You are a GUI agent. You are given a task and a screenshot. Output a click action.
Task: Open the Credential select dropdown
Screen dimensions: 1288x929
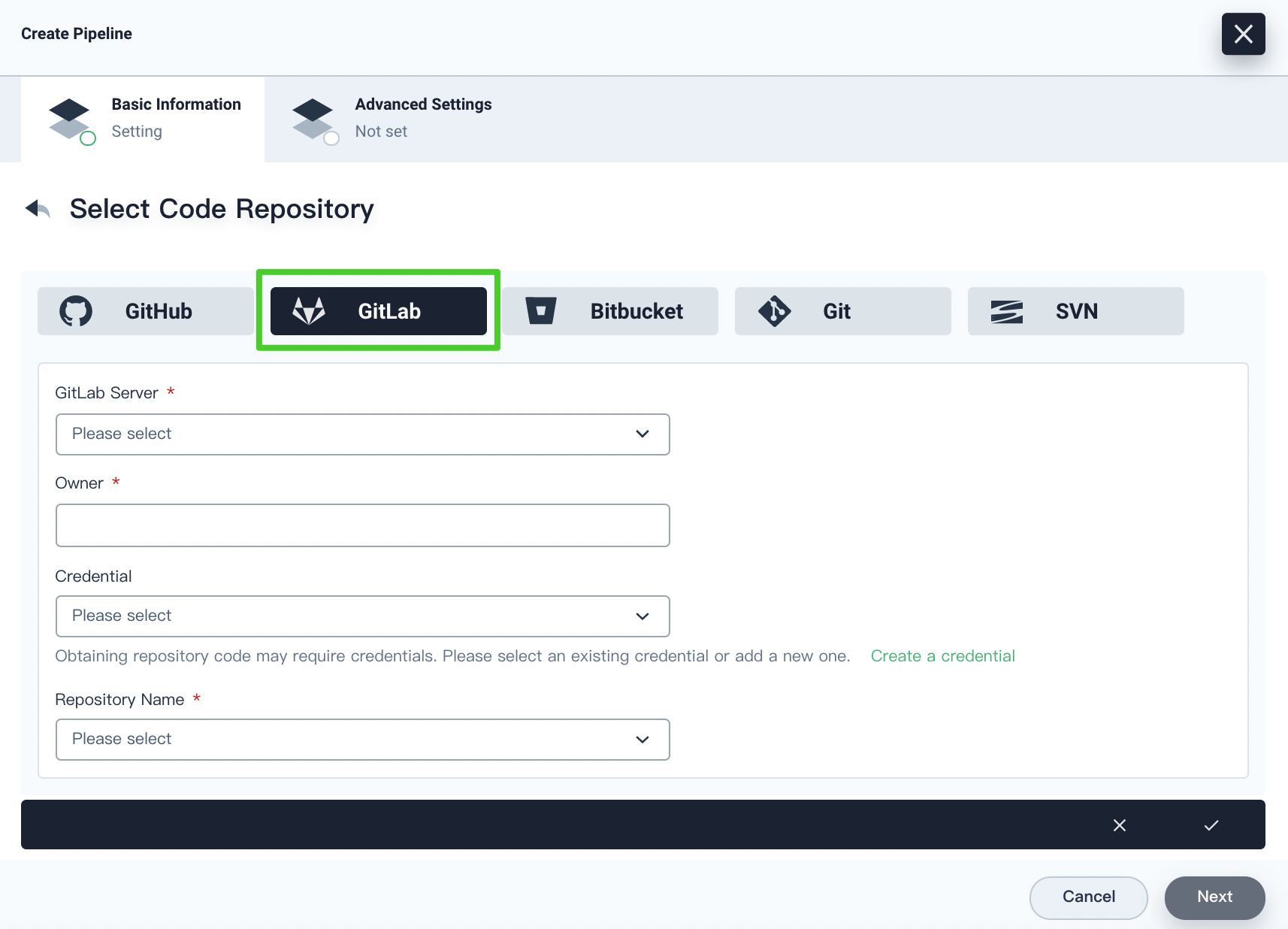(362, 616)
